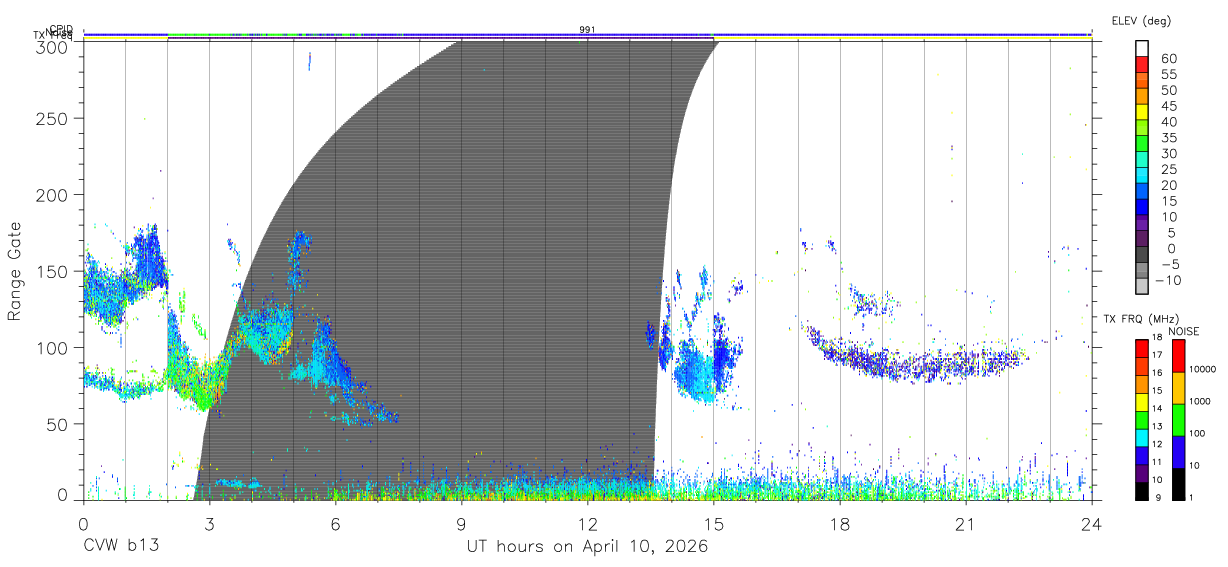1228x567 pixels.
Task: Click the y-axis tick label '250'
Action: [x=52, y=118]
